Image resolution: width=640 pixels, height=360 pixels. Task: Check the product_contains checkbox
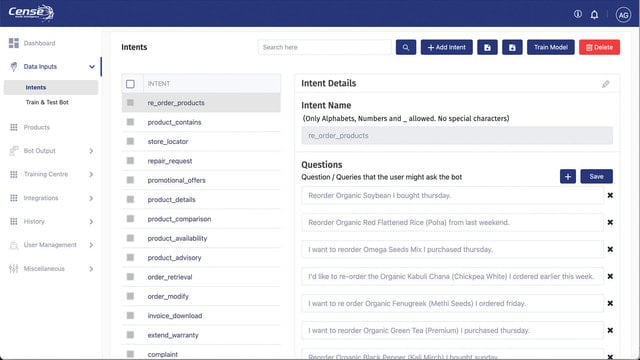pyautogui.click(x=130, y=122)
